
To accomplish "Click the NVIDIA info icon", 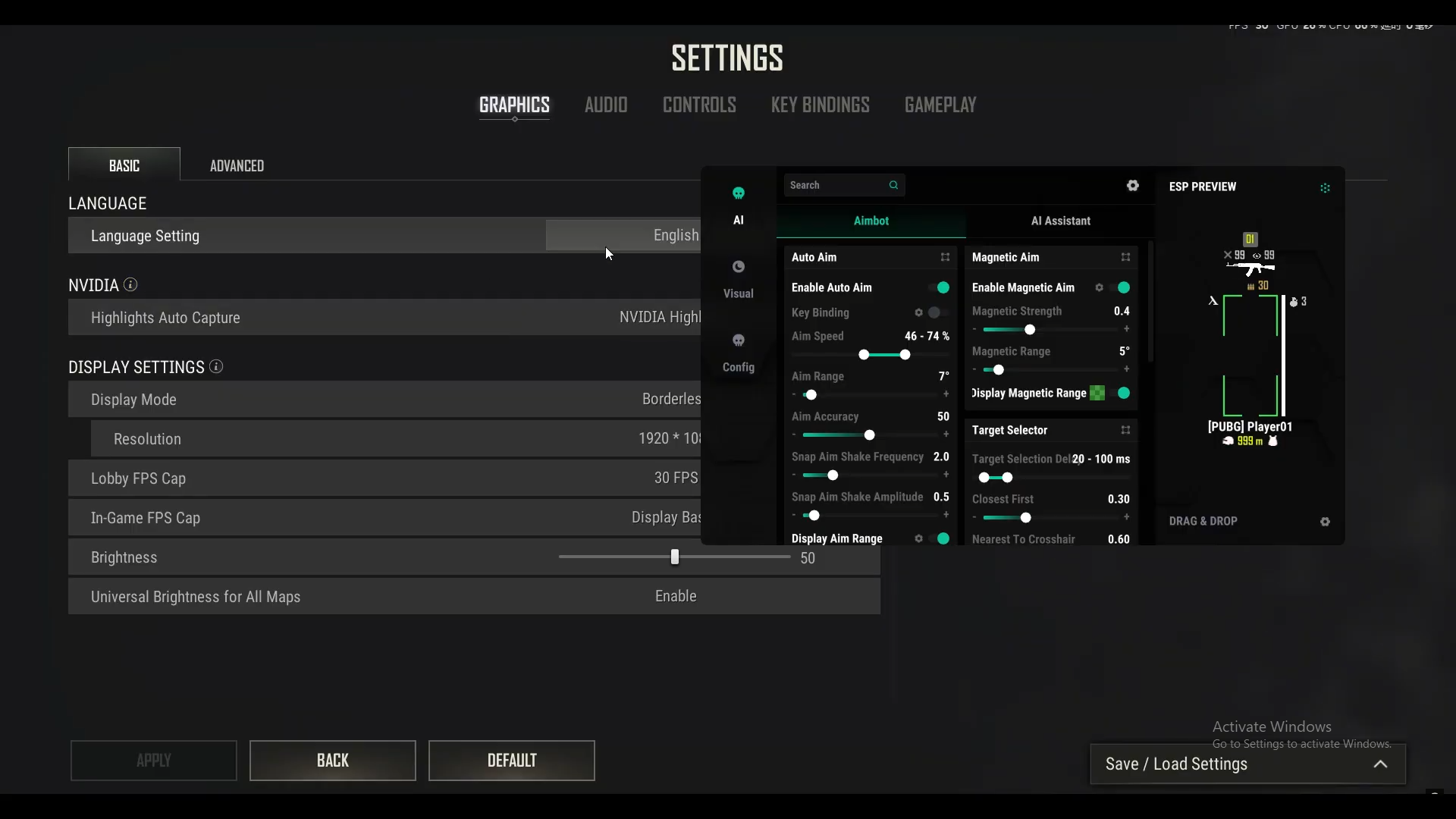I will [x=130, y=285].
